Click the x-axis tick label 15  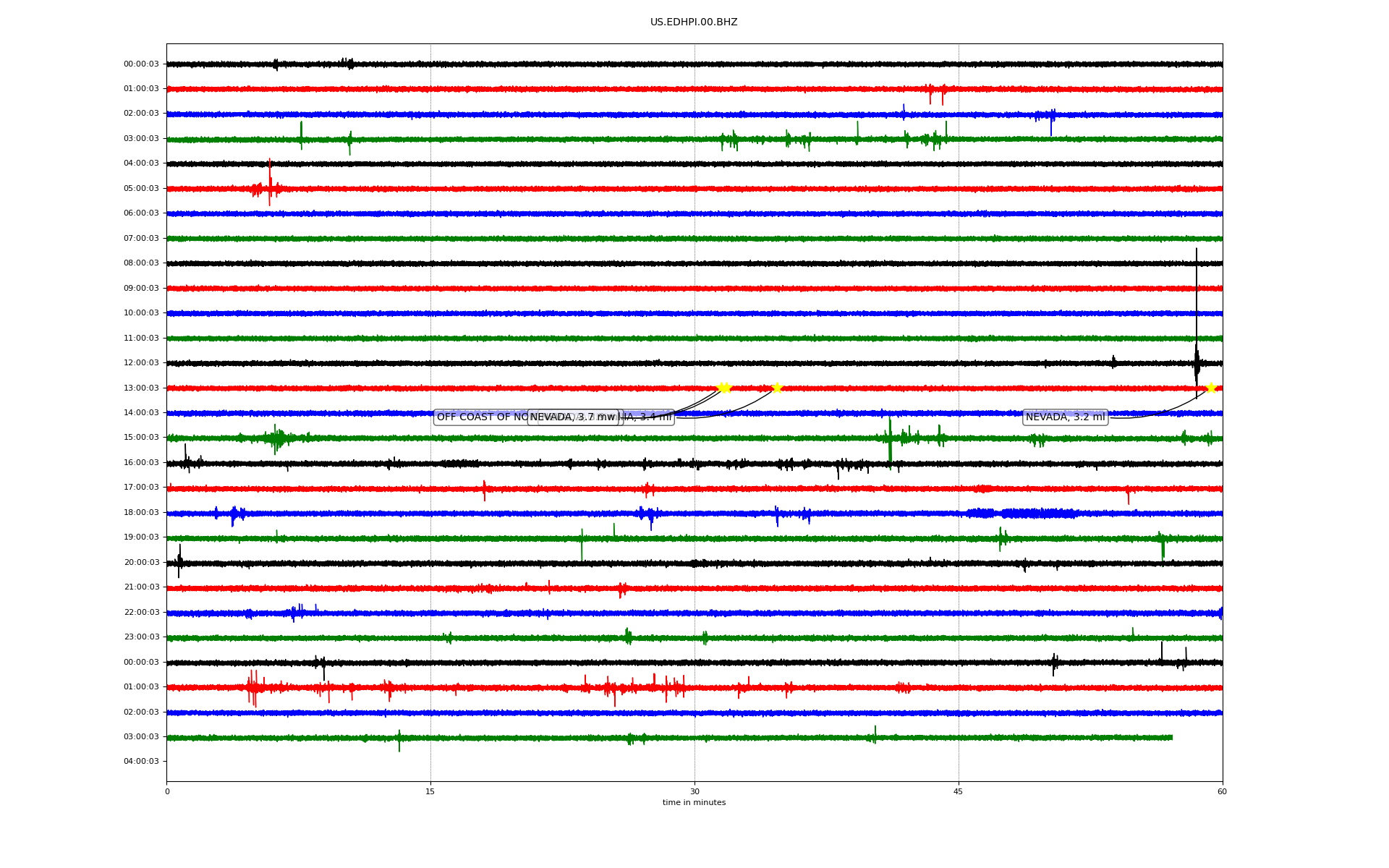pos(430,791)
